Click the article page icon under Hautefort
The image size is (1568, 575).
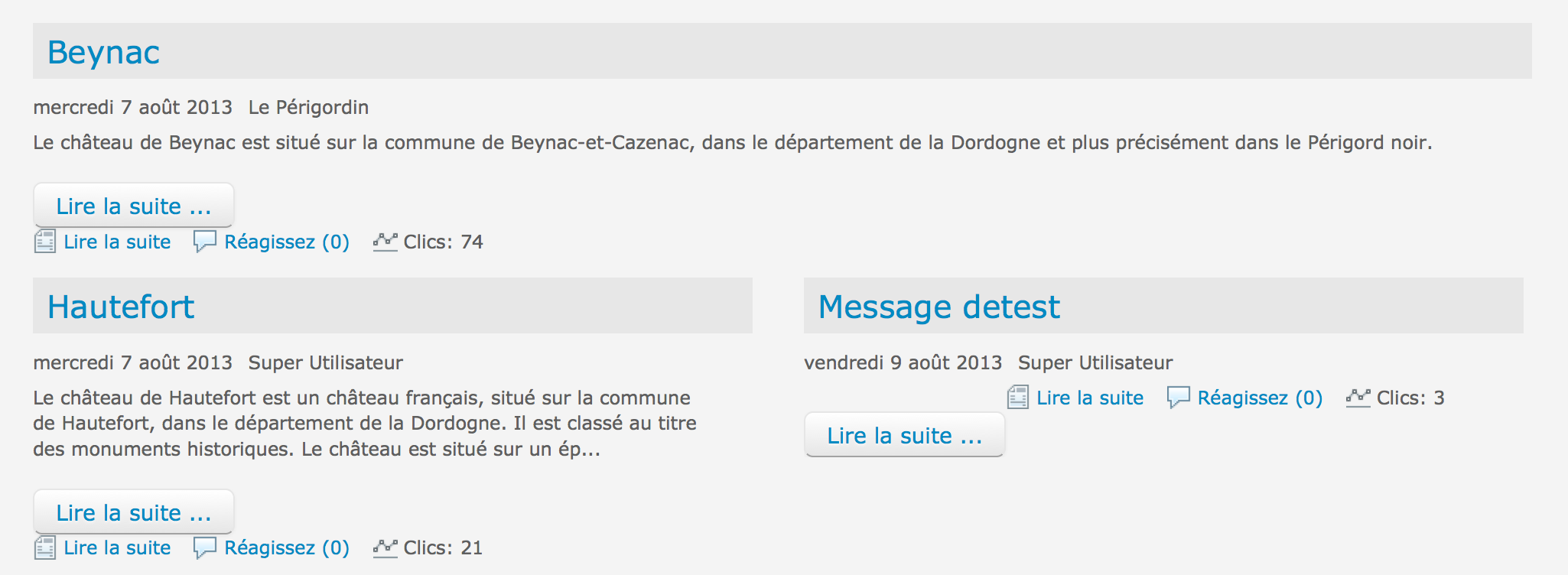pos(45,547)
